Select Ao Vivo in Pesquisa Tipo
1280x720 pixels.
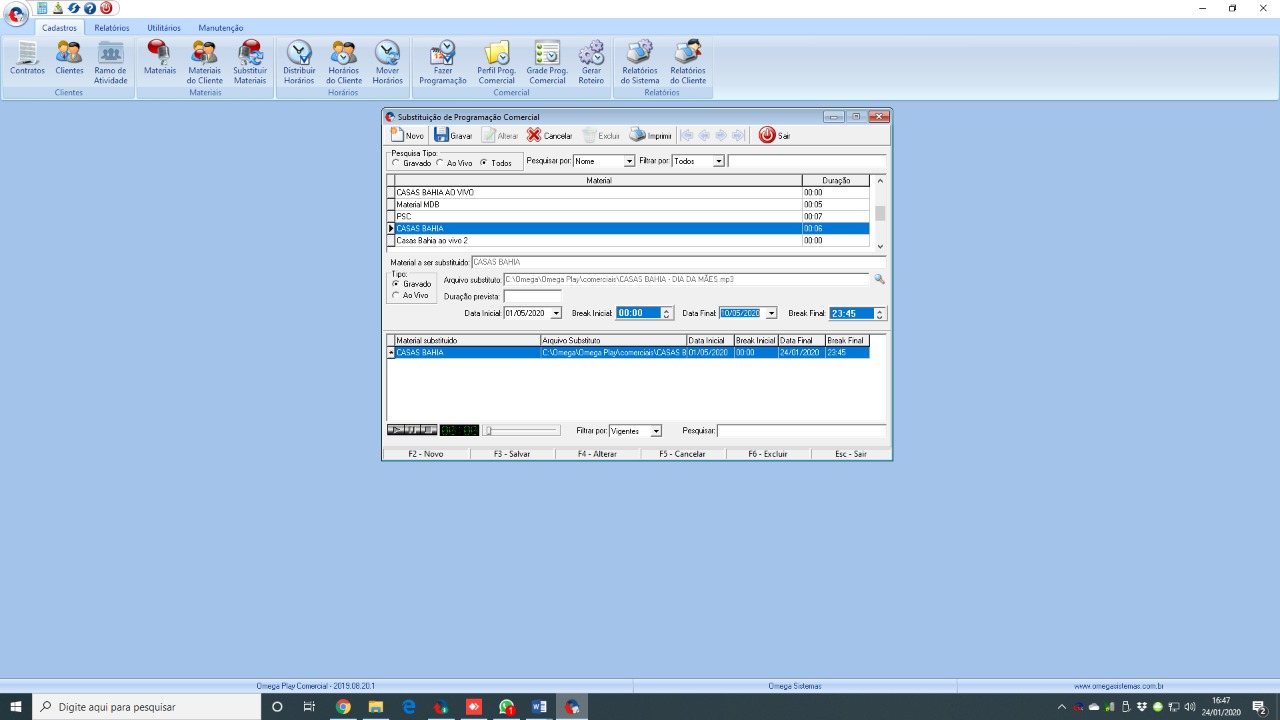tap(440, 163)
